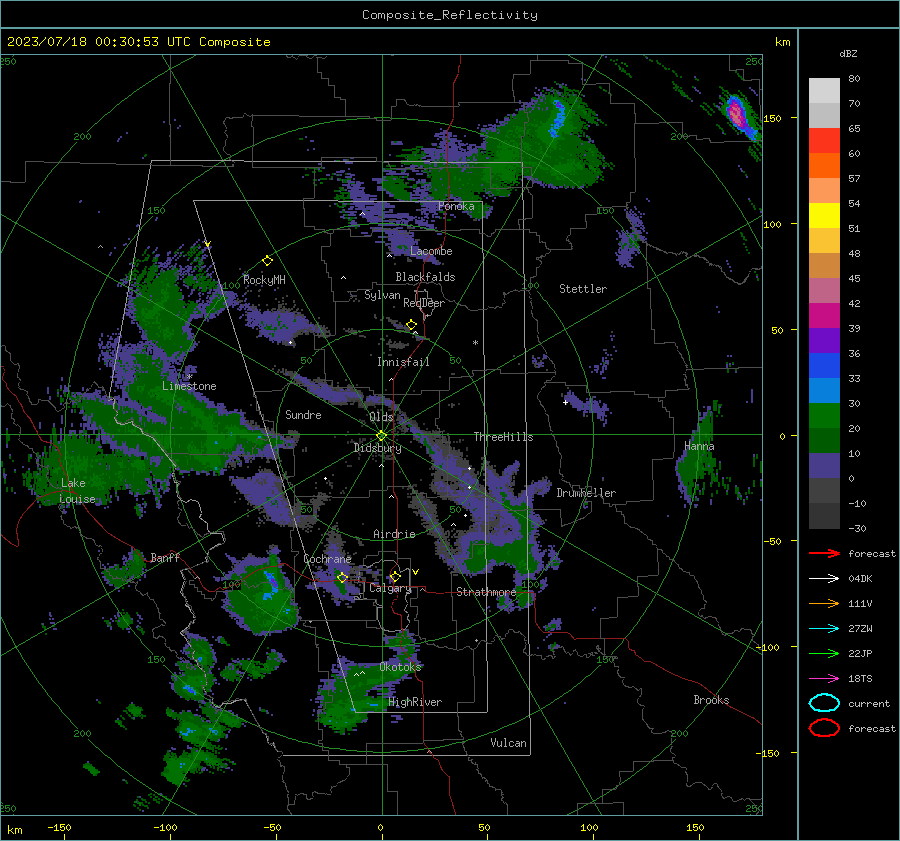The width and height of the screenshot is (900, 841).
Task: Click the purple 39–36 dBZ swatch
Action: pyautogui.click(x=824, y=341)
